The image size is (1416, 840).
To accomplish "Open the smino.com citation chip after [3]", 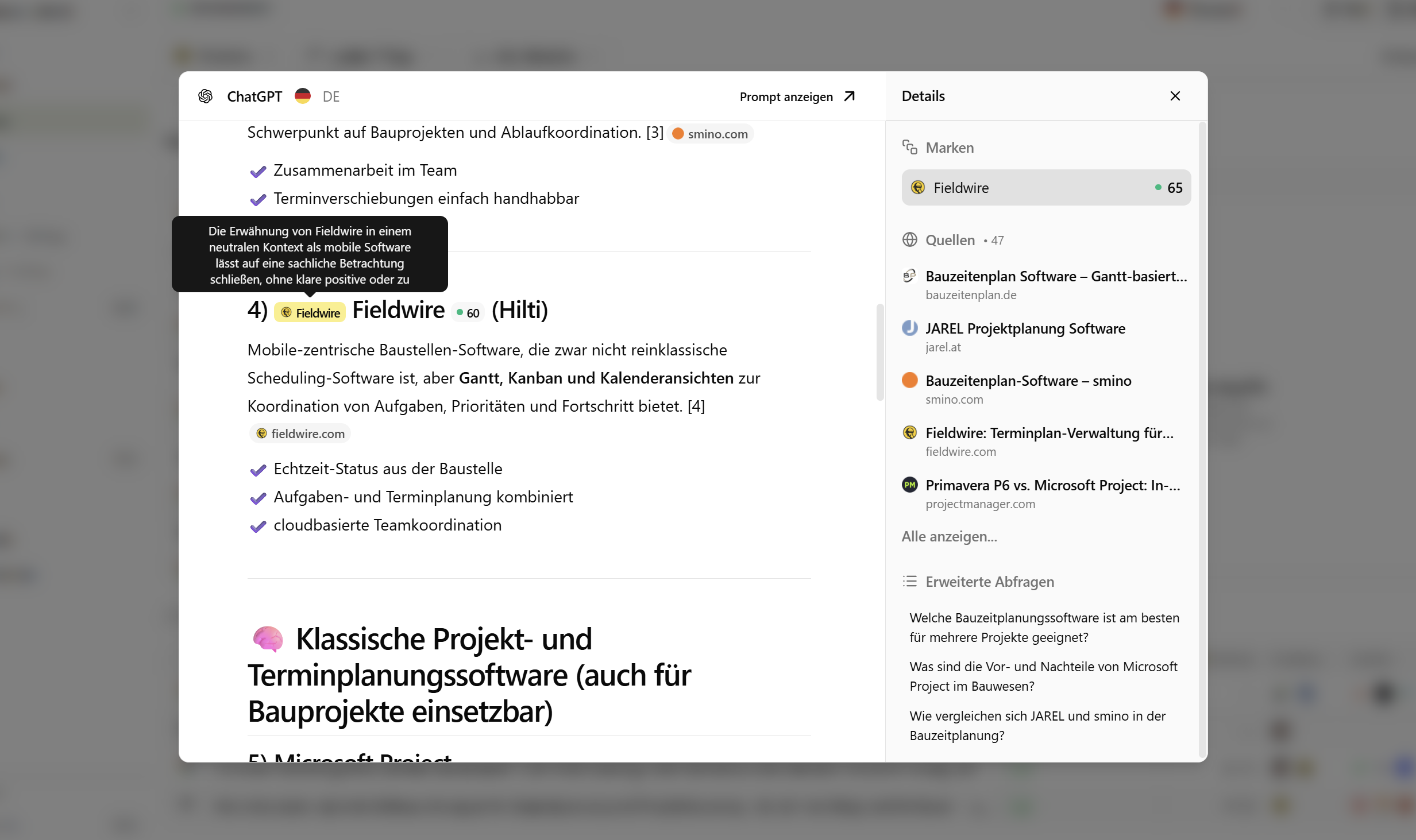I will tap(710, 133).
